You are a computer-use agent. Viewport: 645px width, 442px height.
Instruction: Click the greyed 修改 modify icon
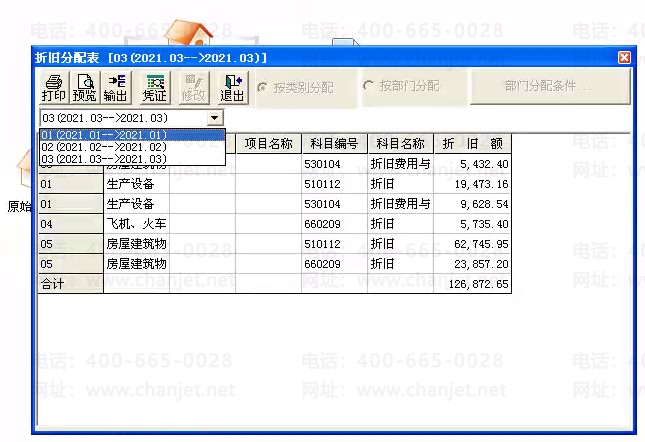(x=193, y=88)
